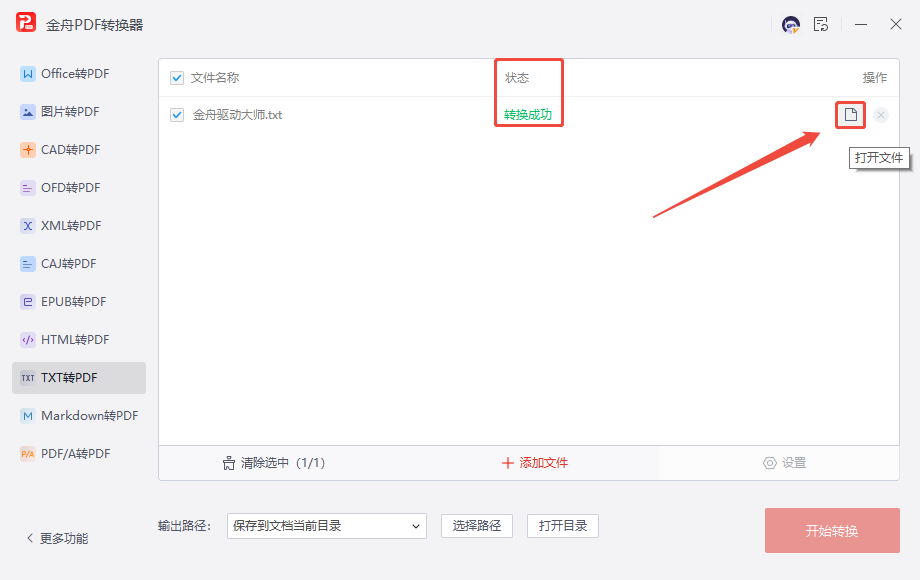Click the green 转换成功 status text
Screen dimensions: 920x580
pyautogui.click(x=528, y=115)
